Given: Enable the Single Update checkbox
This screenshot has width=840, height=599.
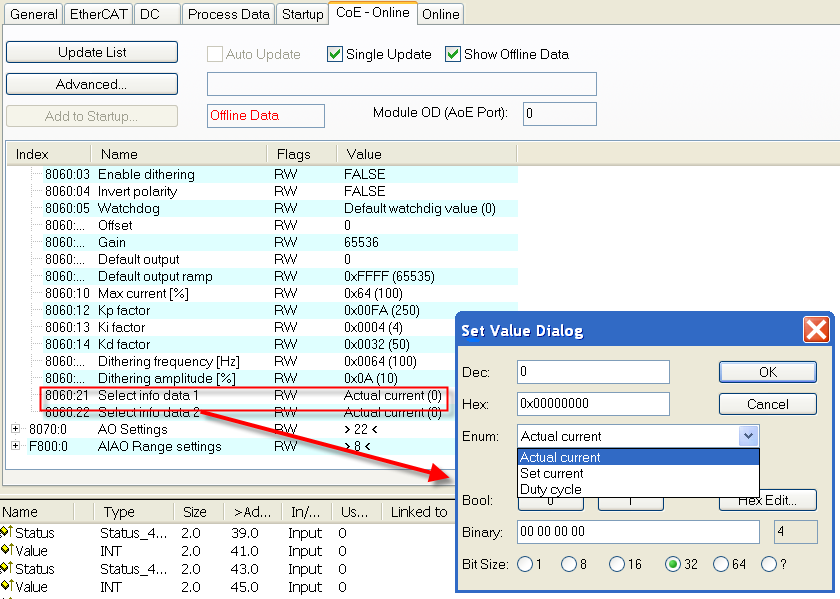Looking at the screenshot, I should pyautogui.click(x=335, y=54).
